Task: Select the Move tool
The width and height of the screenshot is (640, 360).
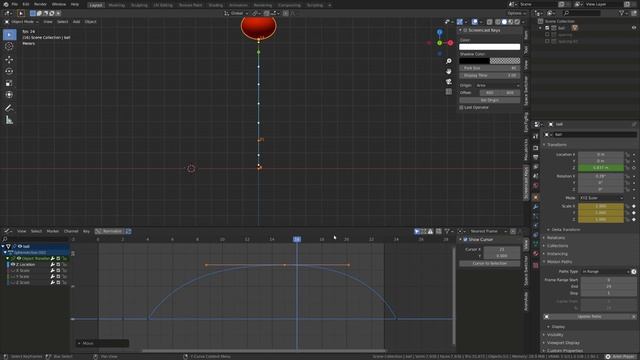Action: pos(9,60)
